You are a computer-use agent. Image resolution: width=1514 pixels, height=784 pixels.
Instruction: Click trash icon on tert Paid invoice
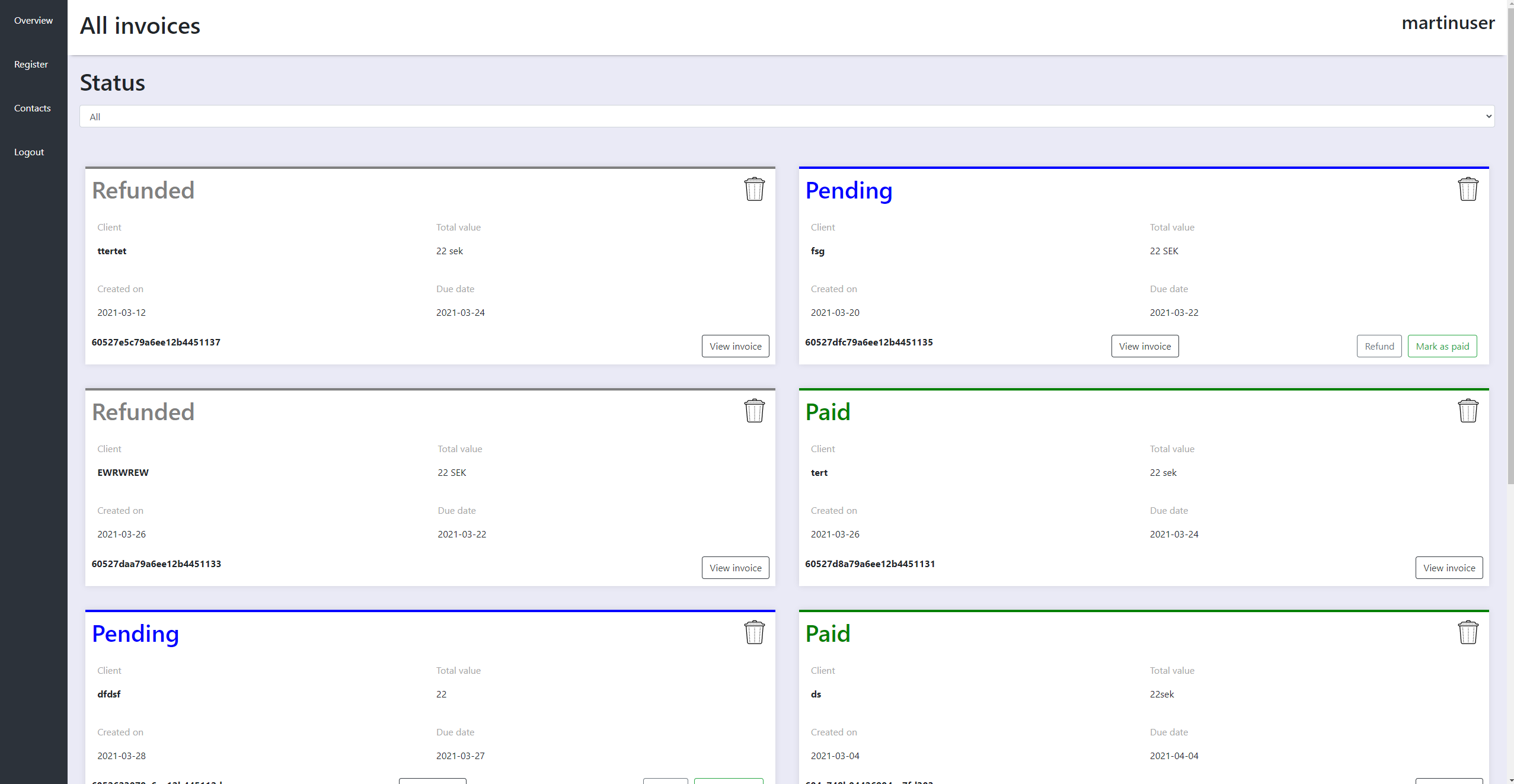tap(1468, 411)
